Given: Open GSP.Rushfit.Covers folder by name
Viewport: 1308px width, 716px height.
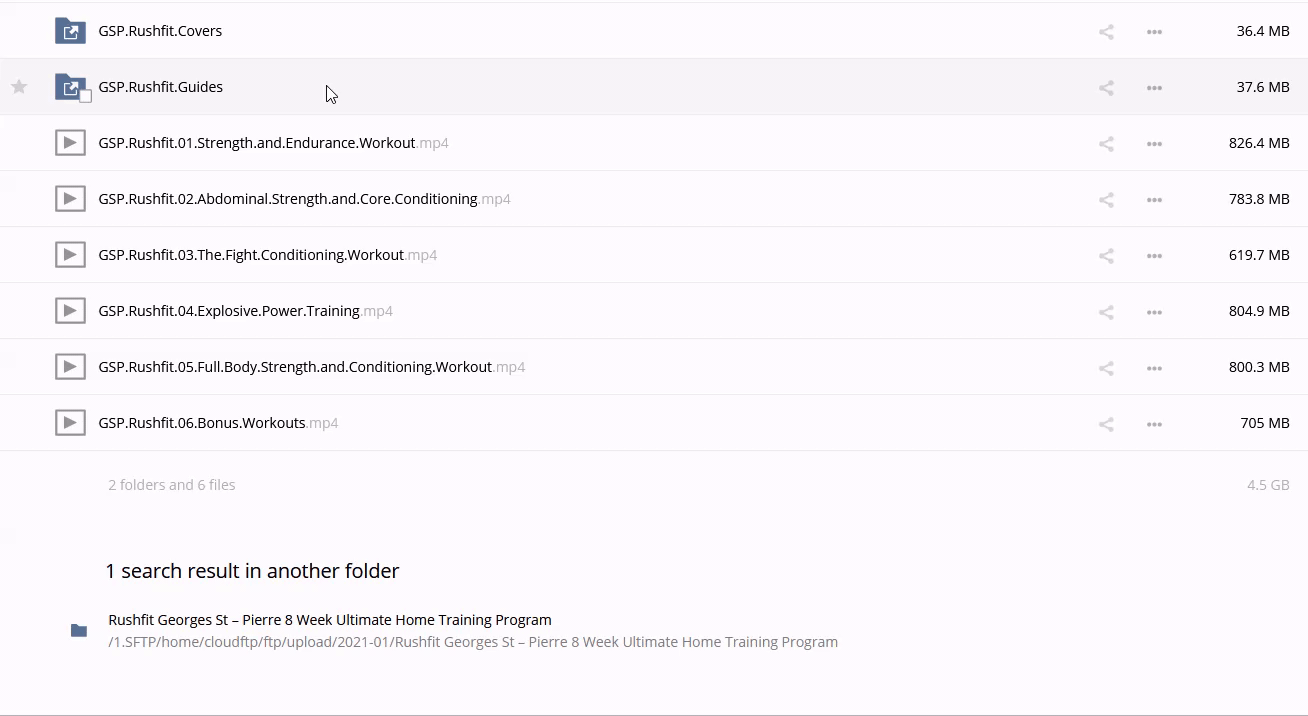Looking at the screenshot, I should 160,31.
